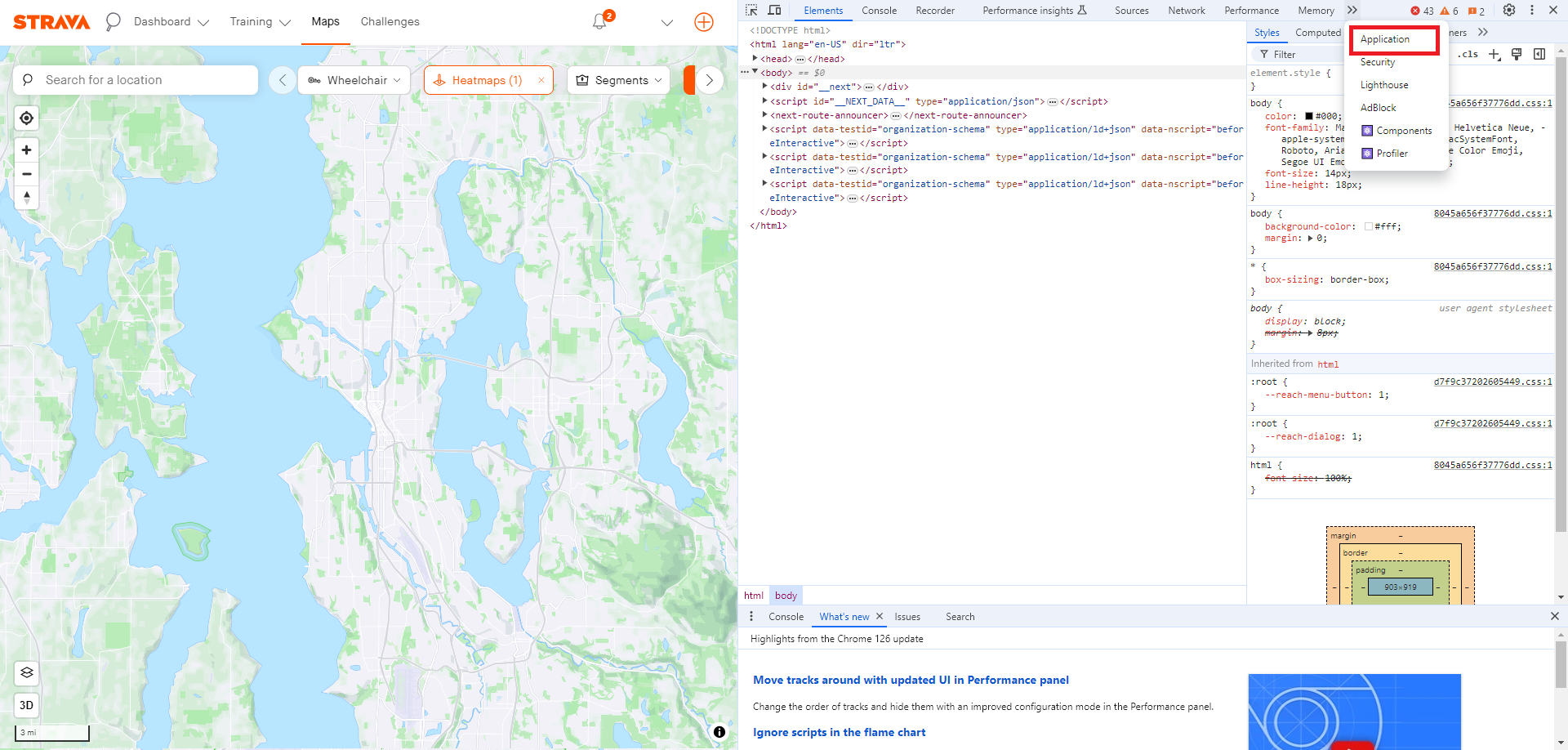This screenshot has width=1568, height=750.
Task: Expand the margin shorthand triangle
Action: click(x=1310, y=239)
